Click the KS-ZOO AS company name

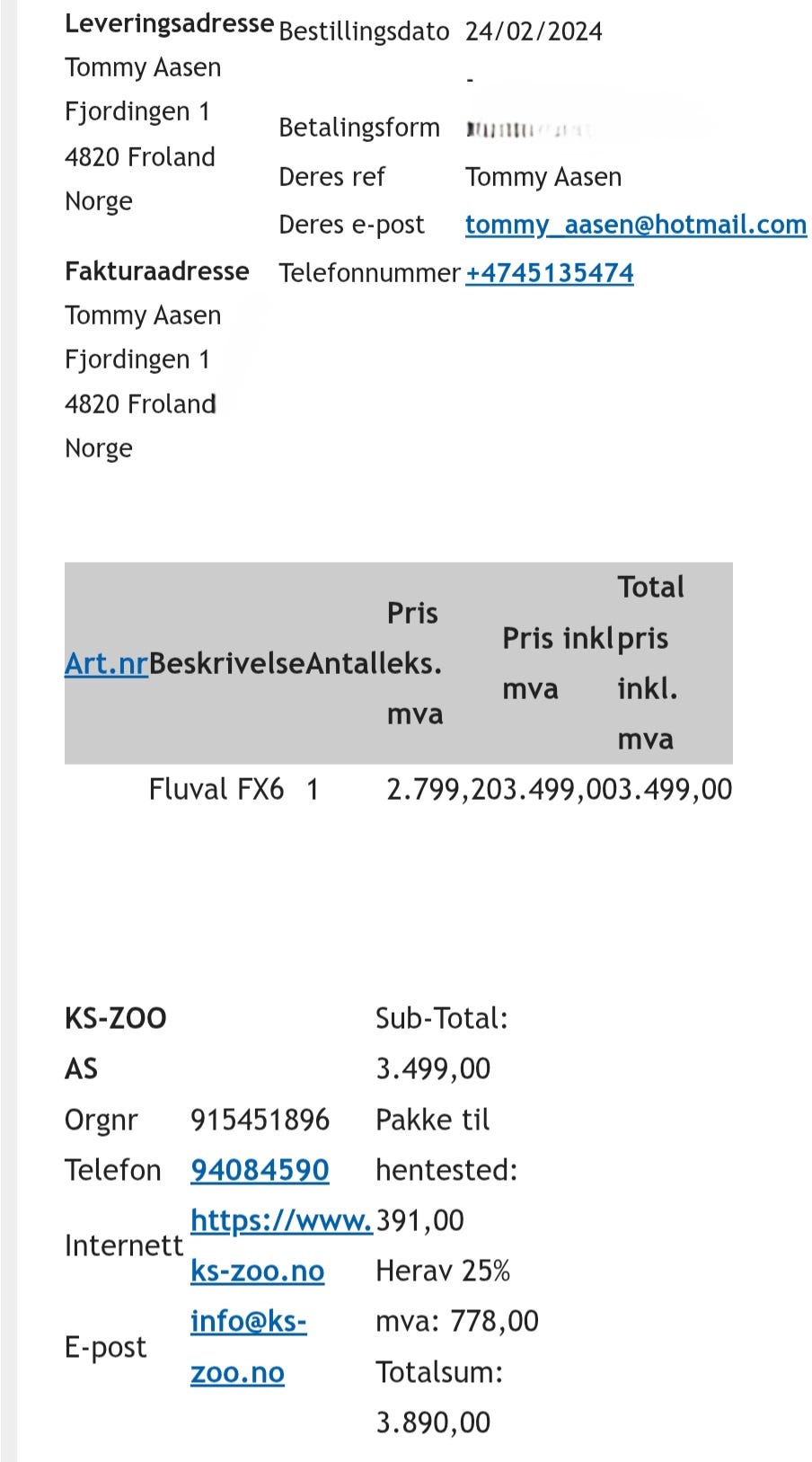116,1043
